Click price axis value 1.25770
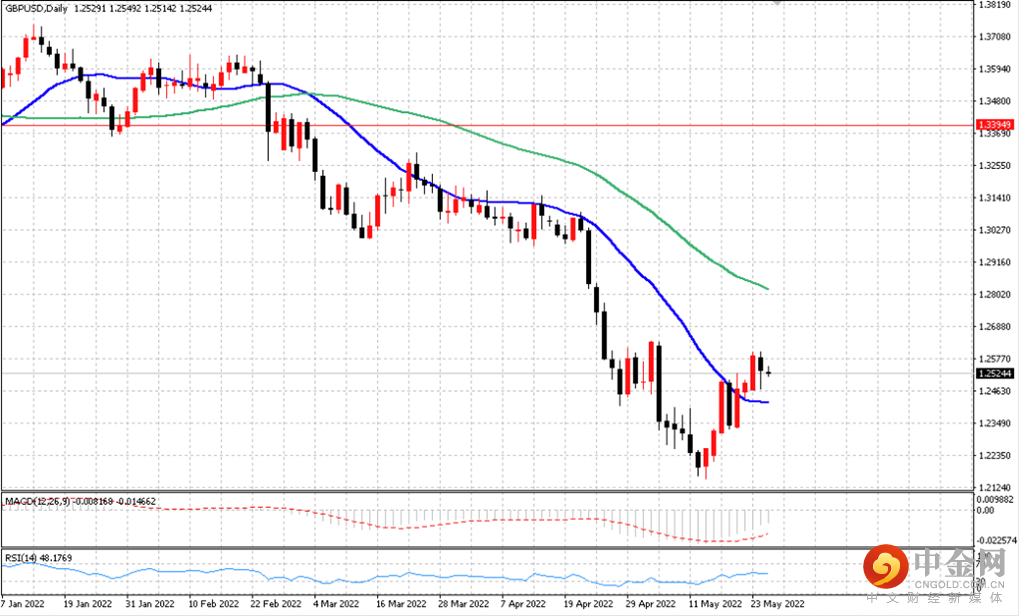Screen dimensions: 1020x616 coord(995,359)
